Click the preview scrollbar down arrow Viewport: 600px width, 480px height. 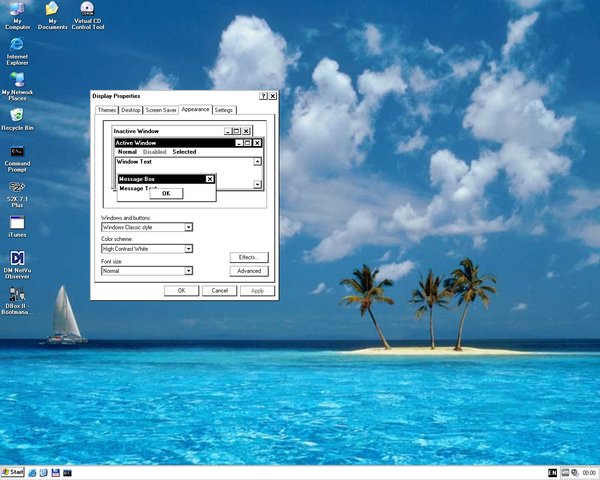(x=258, y=184)
